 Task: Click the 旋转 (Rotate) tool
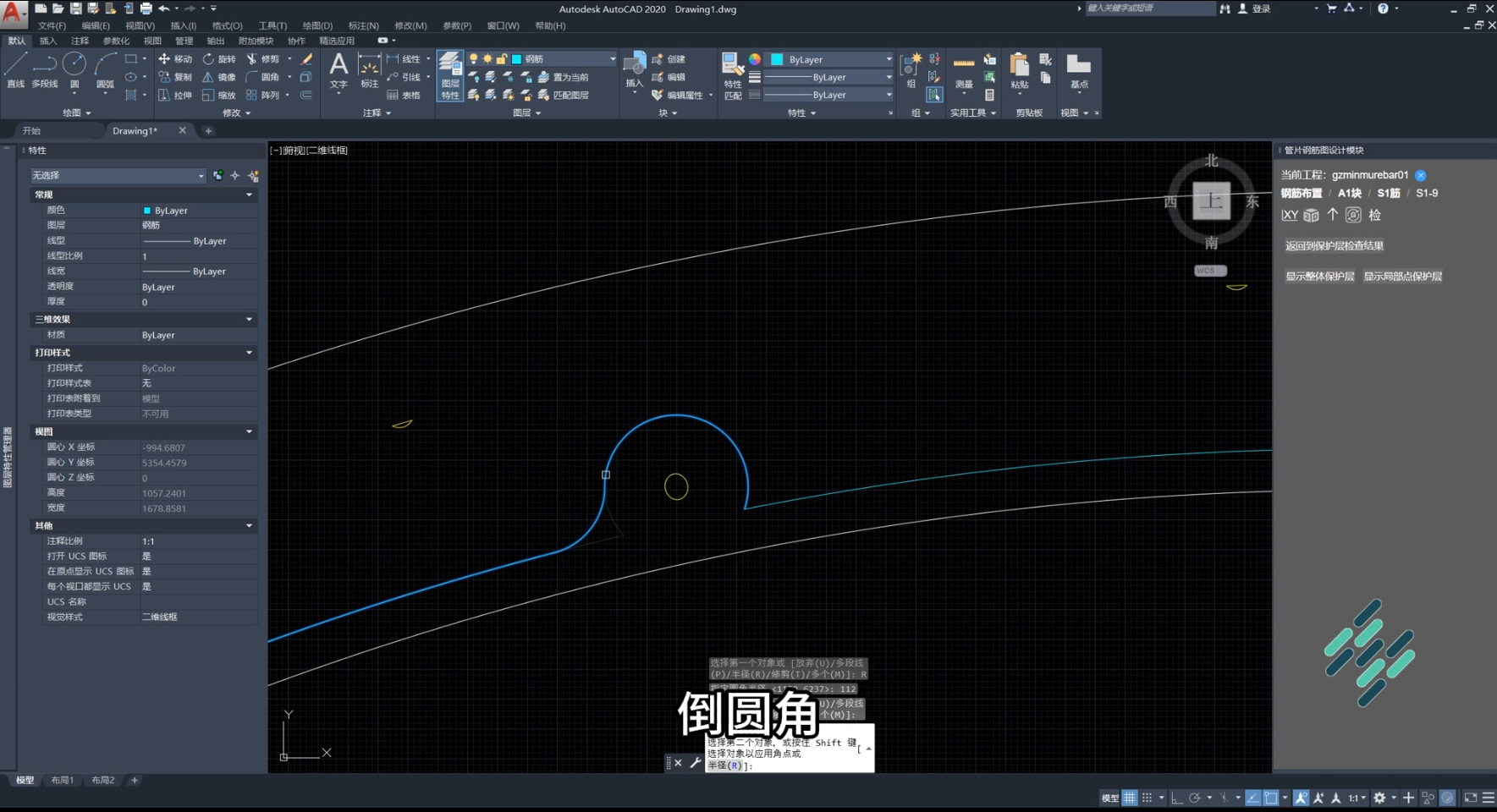coord(219,59)
